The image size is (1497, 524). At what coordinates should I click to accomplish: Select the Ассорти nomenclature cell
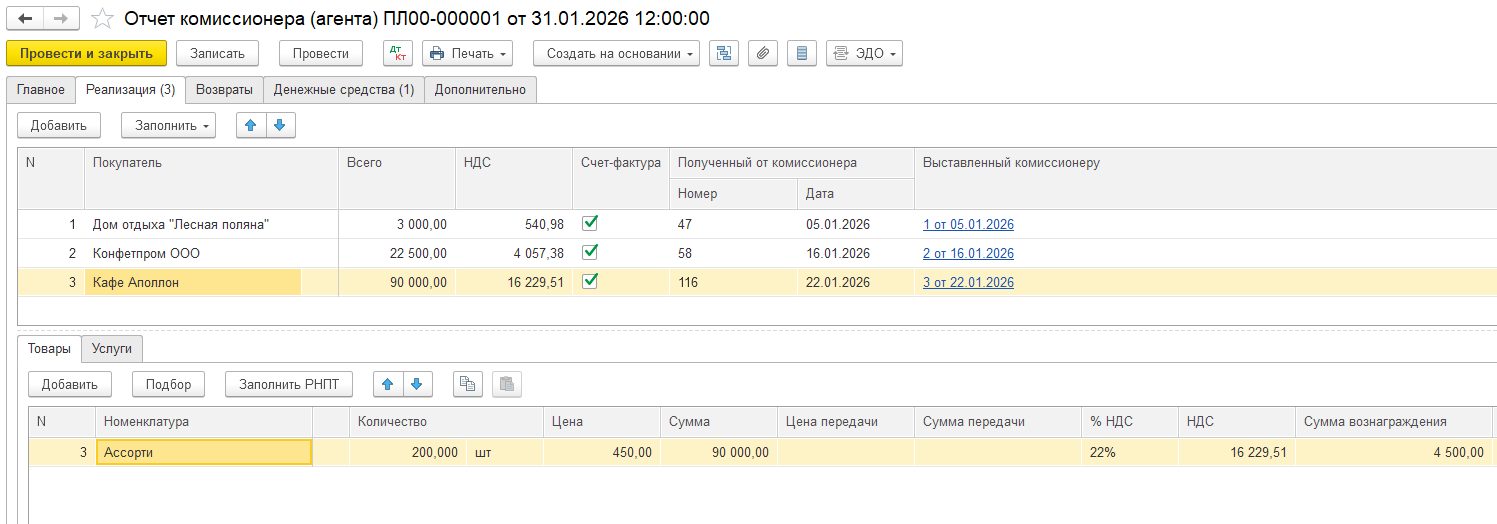coord(203,452)
